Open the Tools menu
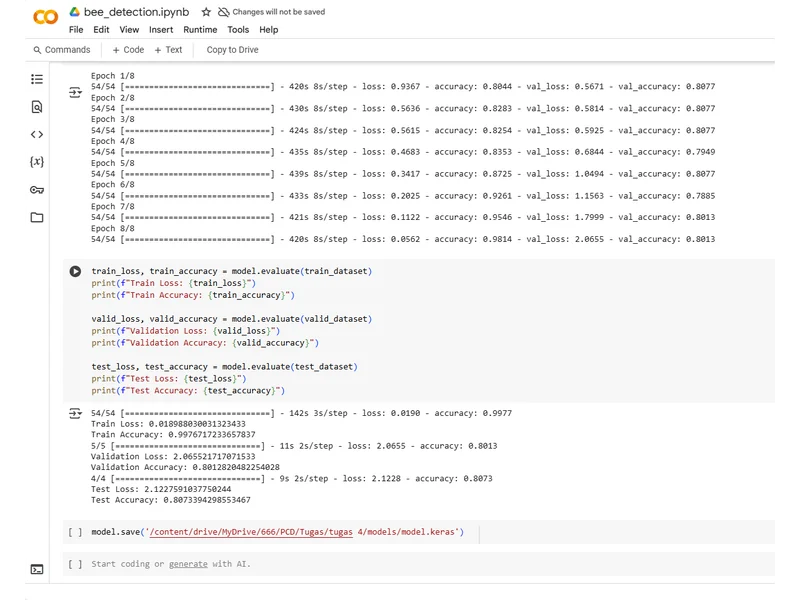The height and width of the screenshot is (600, 800). (x=238, y=30)
